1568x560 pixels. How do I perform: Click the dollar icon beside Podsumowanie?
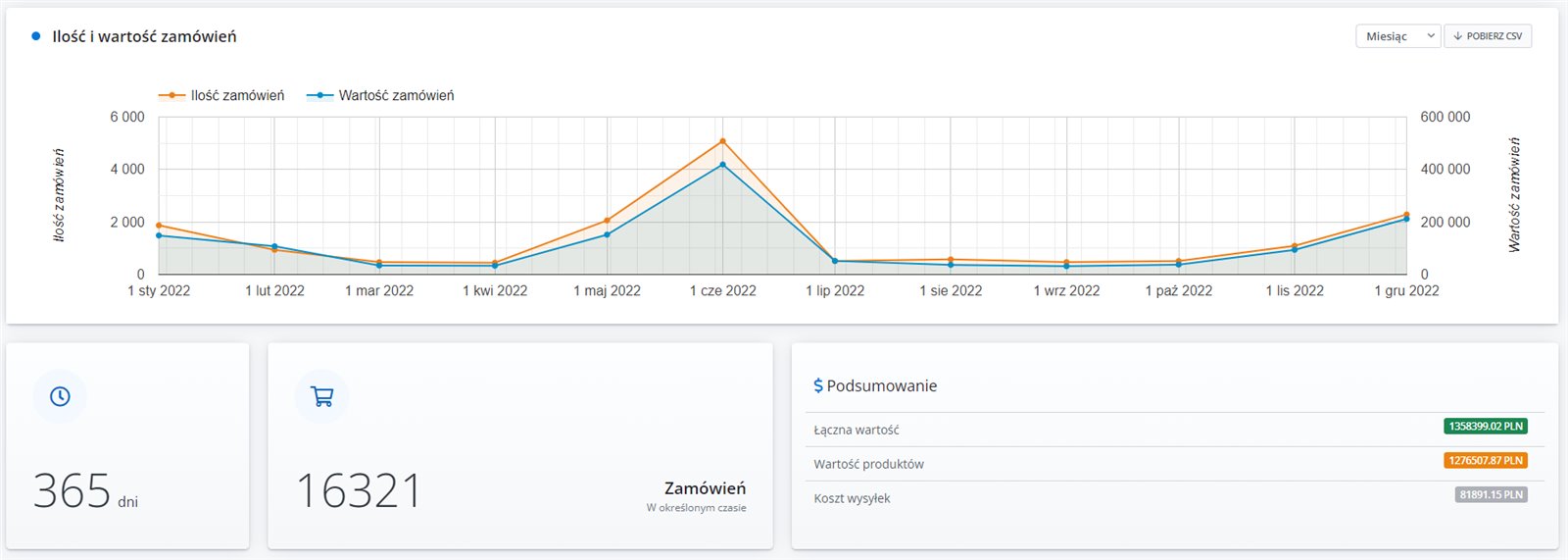pos(818,386)
